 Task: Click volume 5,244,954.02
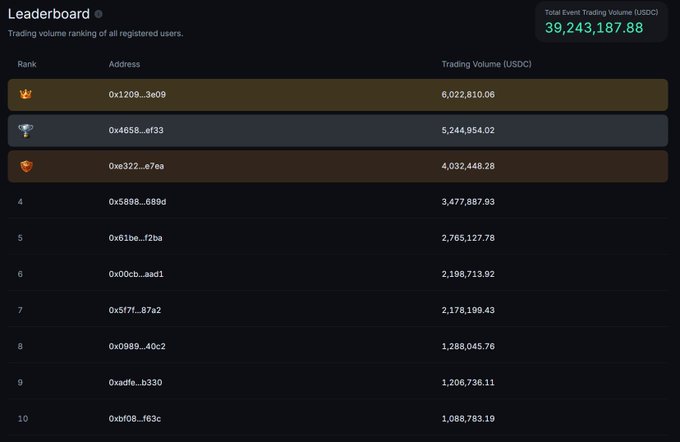coord(468,130)
